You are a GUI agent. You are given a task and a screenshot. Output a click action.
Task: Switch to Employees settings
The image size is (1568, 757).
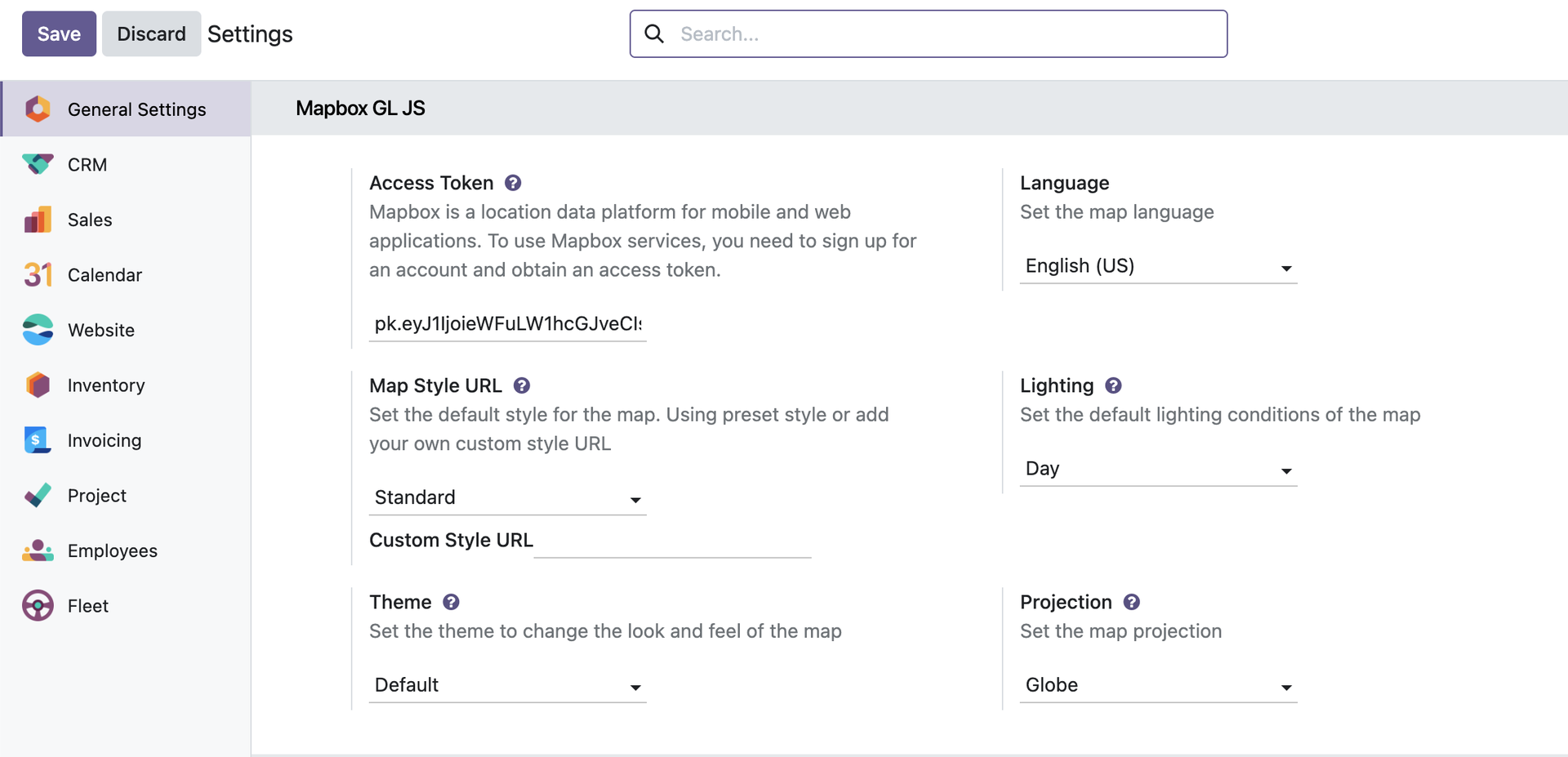coord(126,550)
